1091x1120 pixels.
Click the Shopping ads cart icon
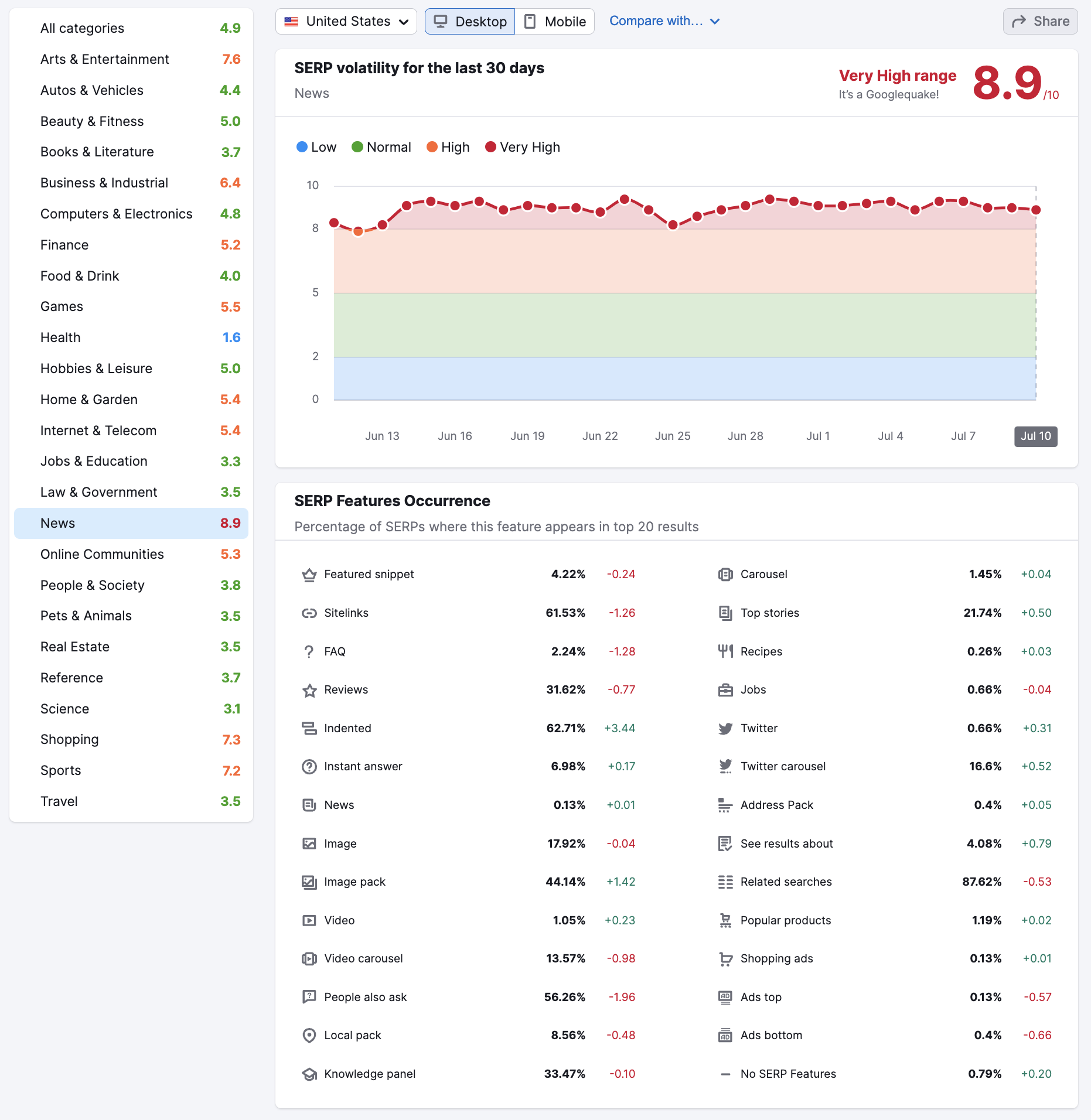tap(725, 959)
